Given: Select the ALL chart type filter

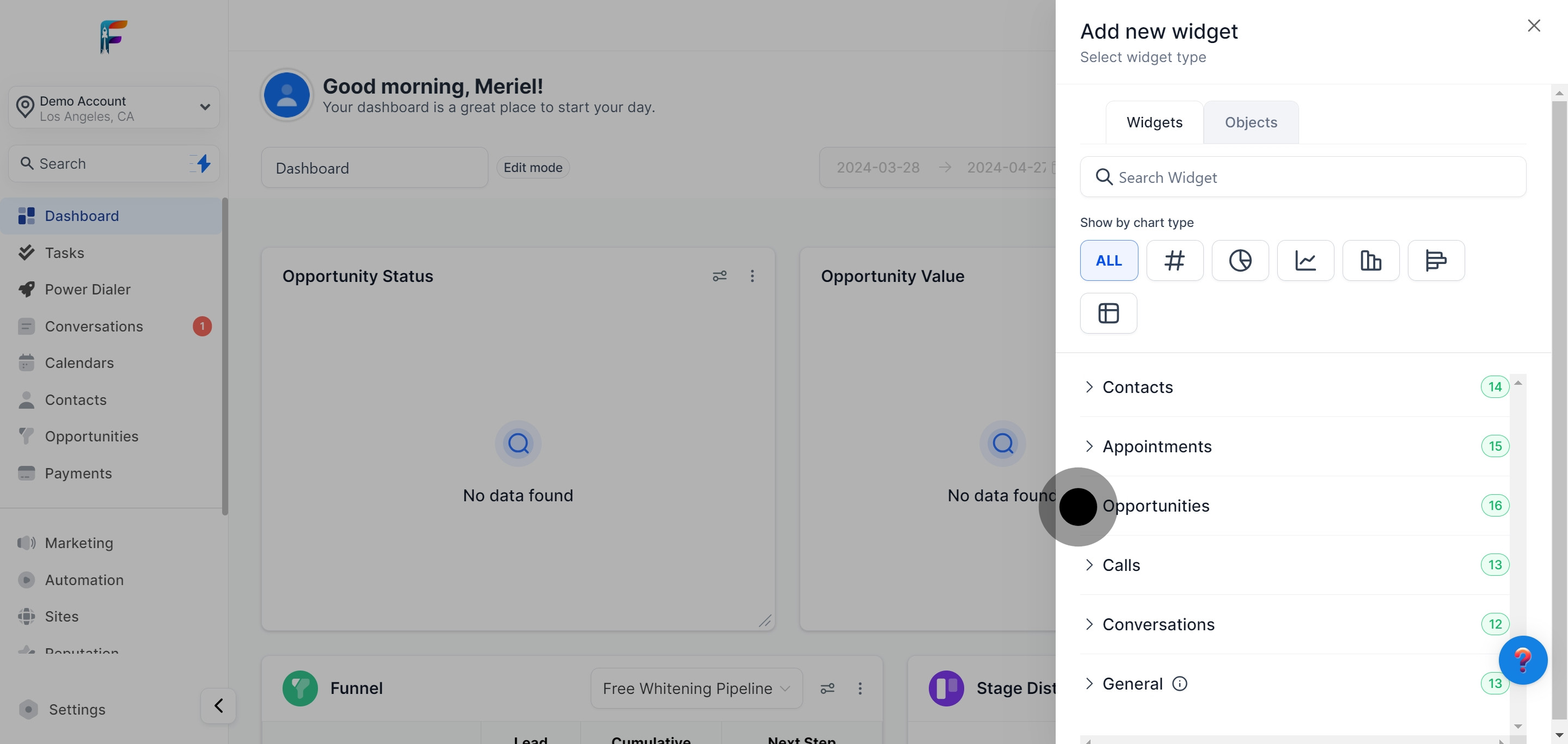Looking at the screenshot, I should (1108, 260).
